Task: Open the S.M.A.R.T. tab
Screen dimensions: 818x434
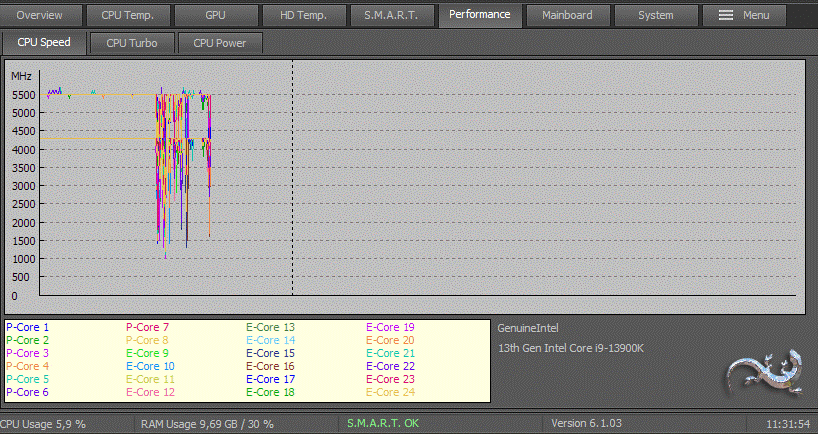Action: point(391,15)
